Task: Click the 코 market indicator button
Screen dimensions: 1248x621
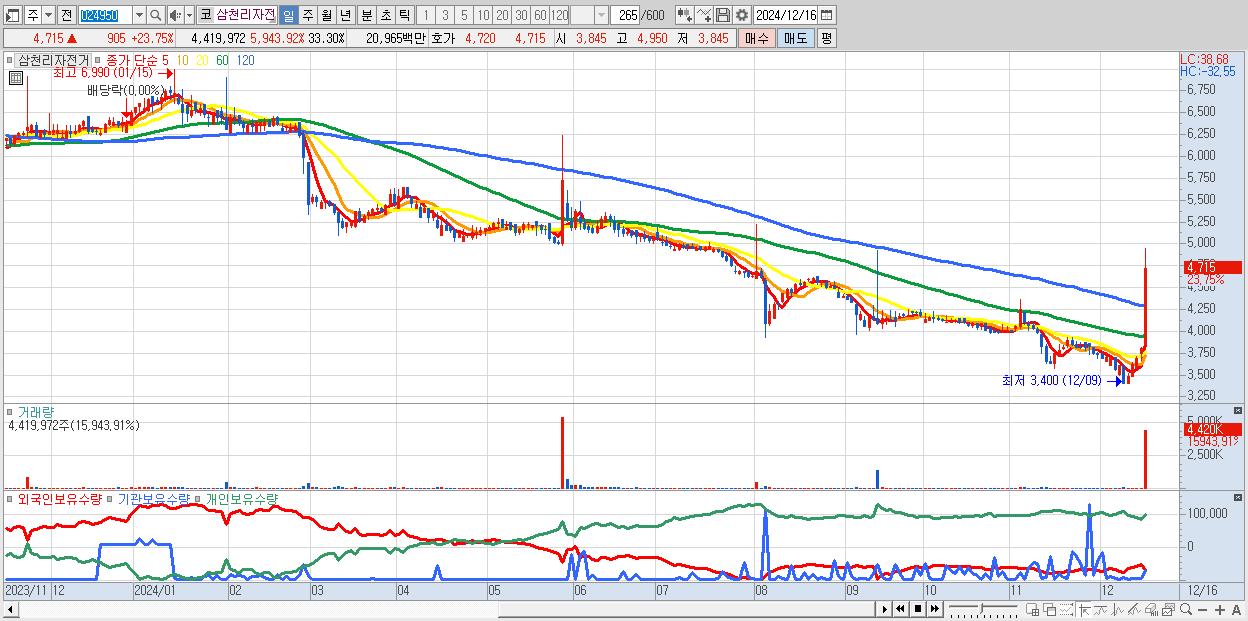Action: (205, 15)
